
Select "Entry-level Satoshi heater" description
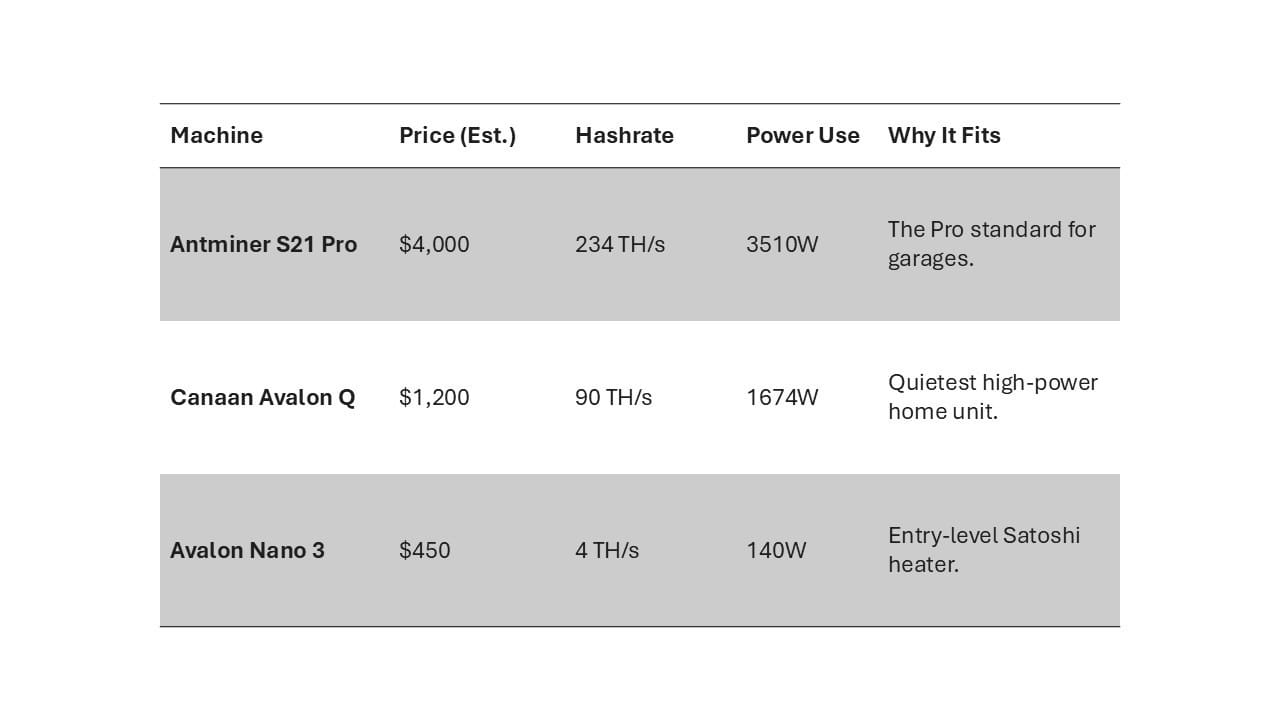pyautogui.click(x=984, y=550)
